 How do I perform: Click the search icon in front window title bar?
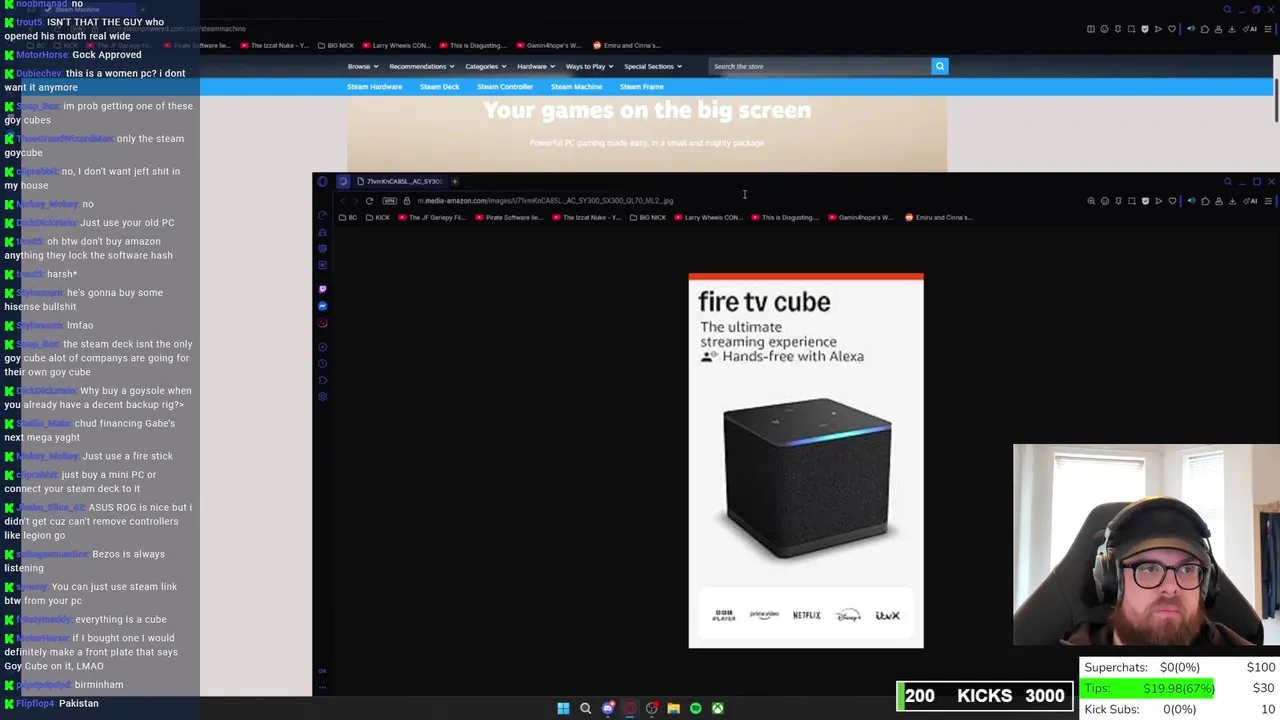click(x=1228, y=181)
